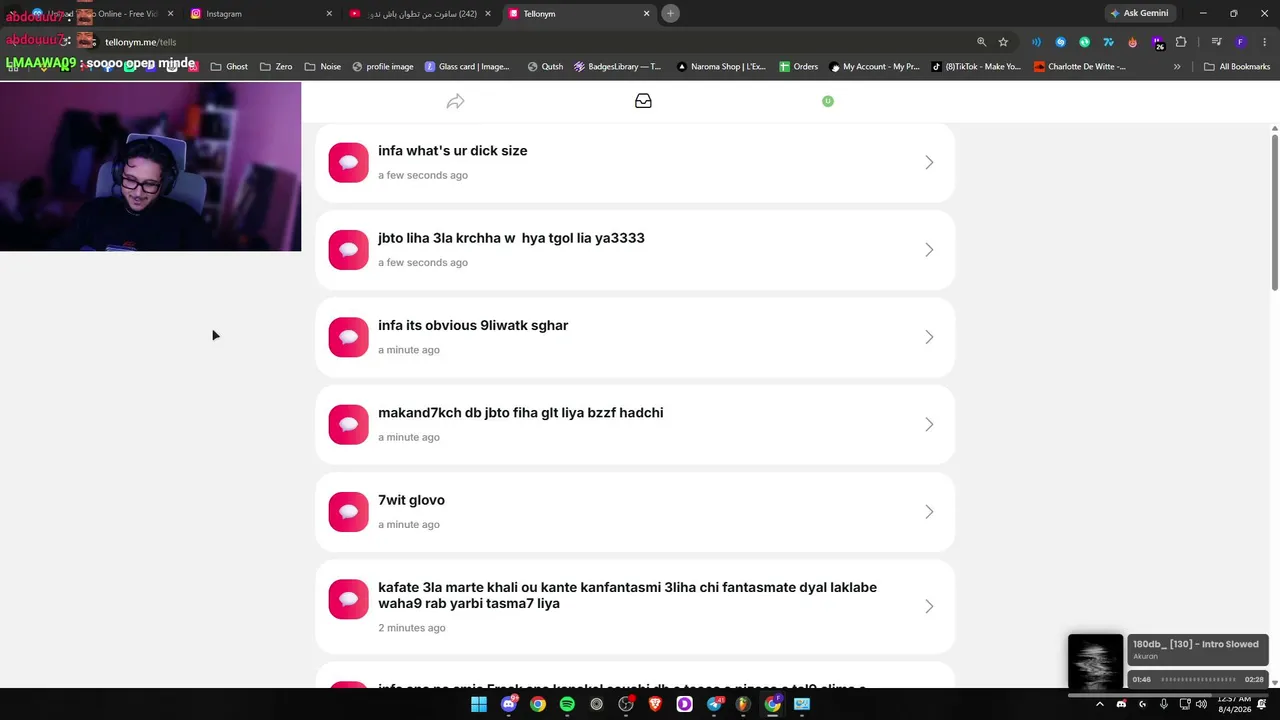Open the 'profile image' bookmark
Screen dimensions: 1280x720
[x=383, y=67]
